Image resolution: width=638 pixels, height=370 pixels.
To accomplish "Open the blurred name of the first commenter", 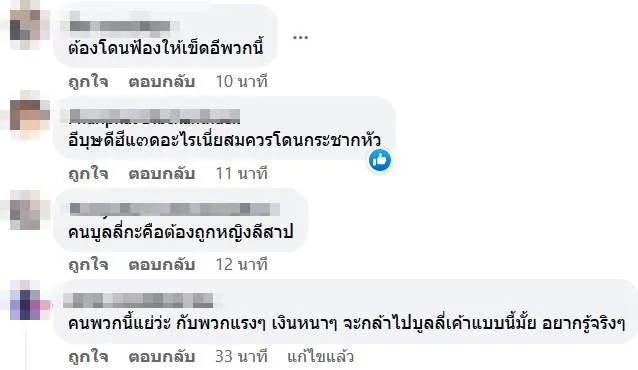I will click(120, 26).
